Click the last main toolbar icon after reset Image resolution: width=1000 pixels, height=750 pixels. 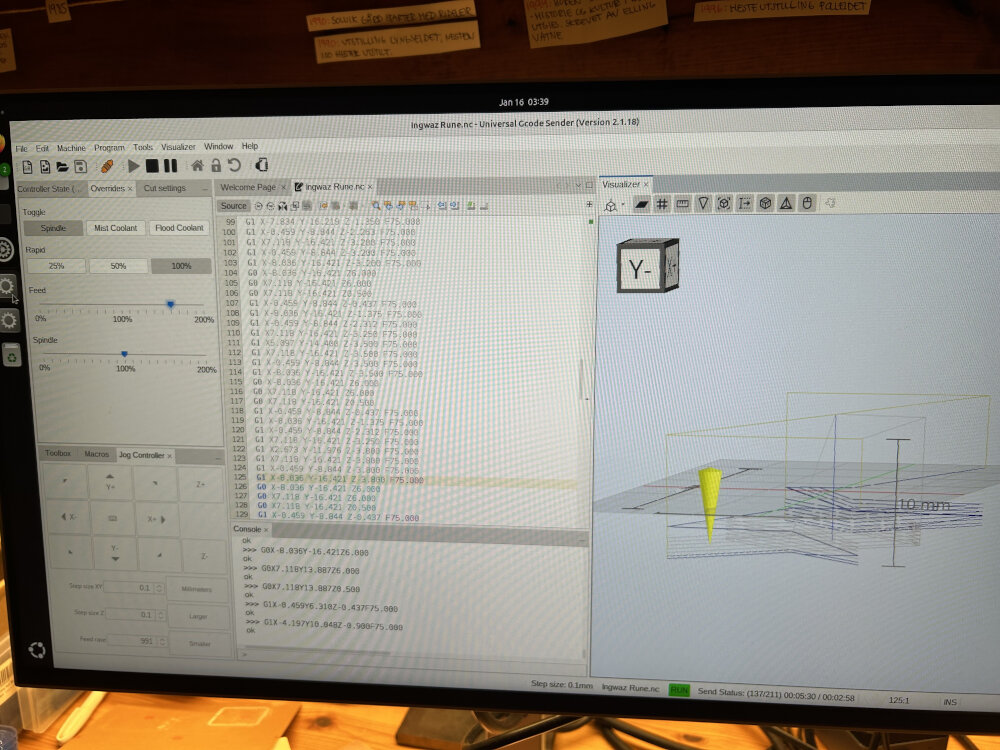point(261,165)
